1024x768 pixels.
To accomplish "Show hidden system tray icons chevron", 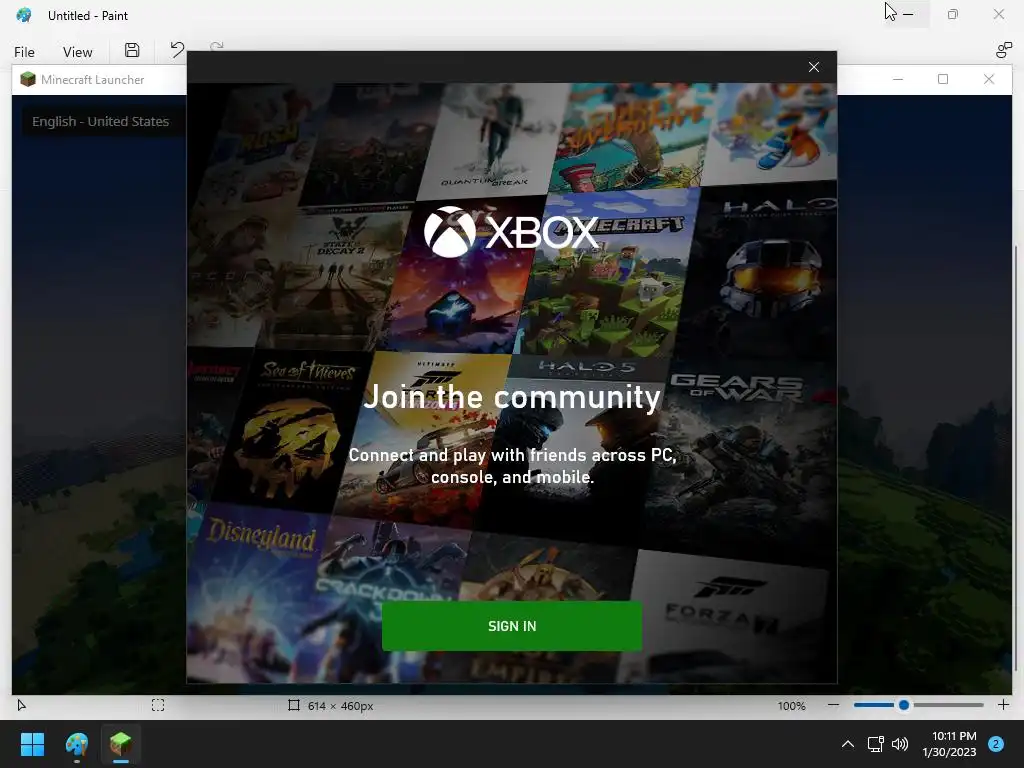I will click(x=848, y=744).
